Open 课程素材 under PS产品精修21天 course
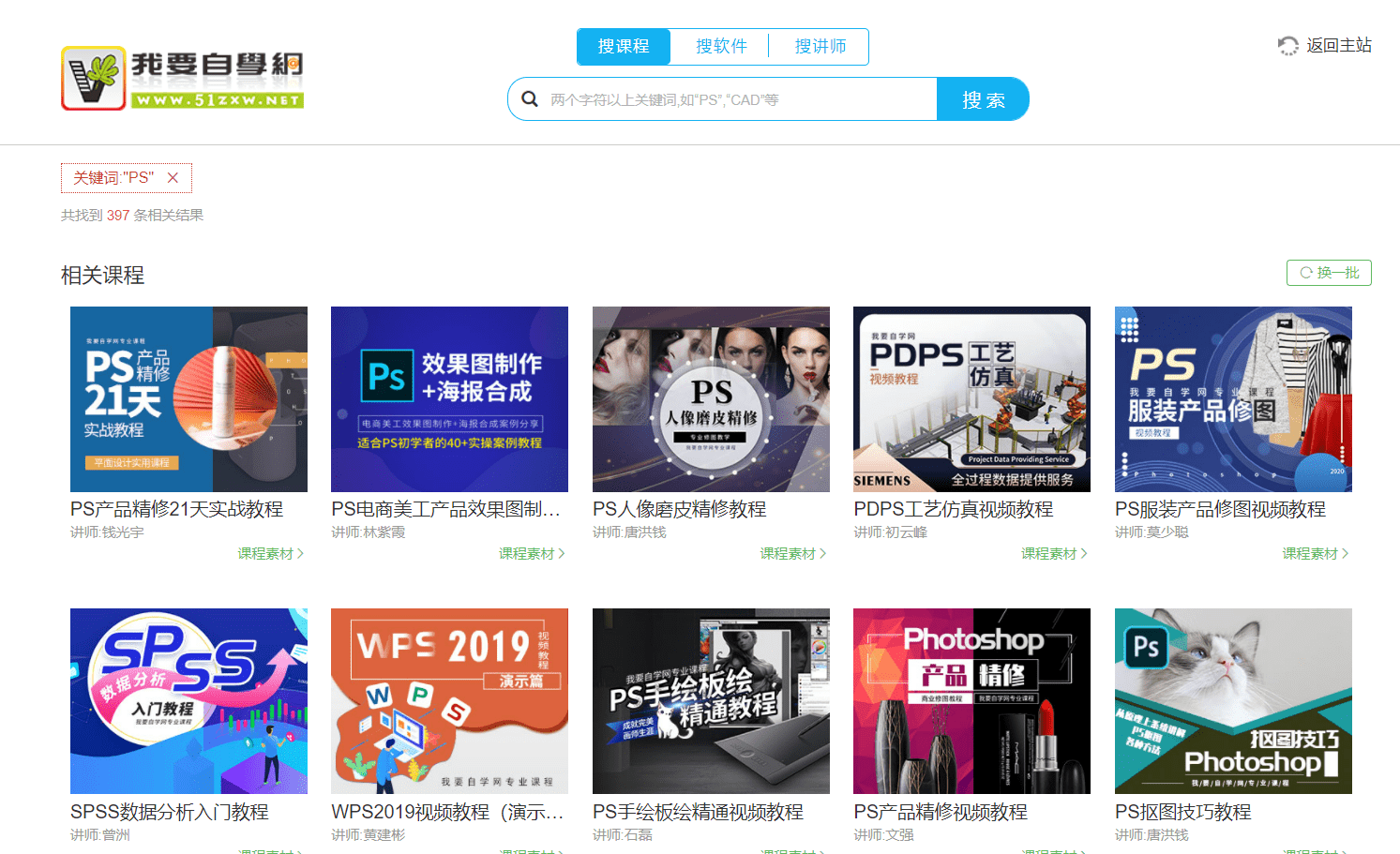Screen dimensions: 1400x854 click(271, 554)
